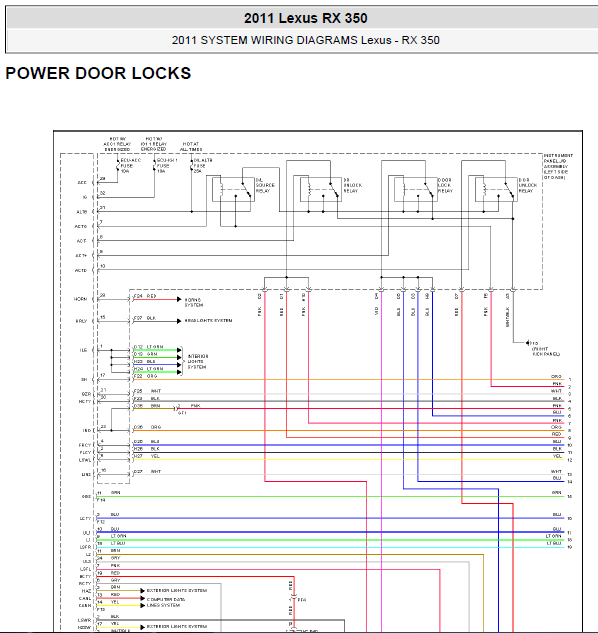Screen dimensions: 598x633
Task: Click the Right Kick Panel ground symbol
Action: point(528,343)
